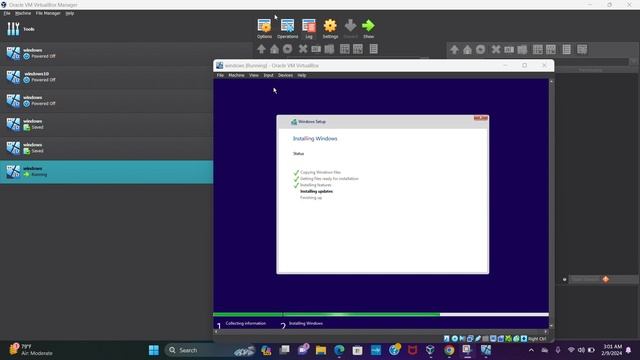Open the Manager's Machine menu

pos(23,13)
